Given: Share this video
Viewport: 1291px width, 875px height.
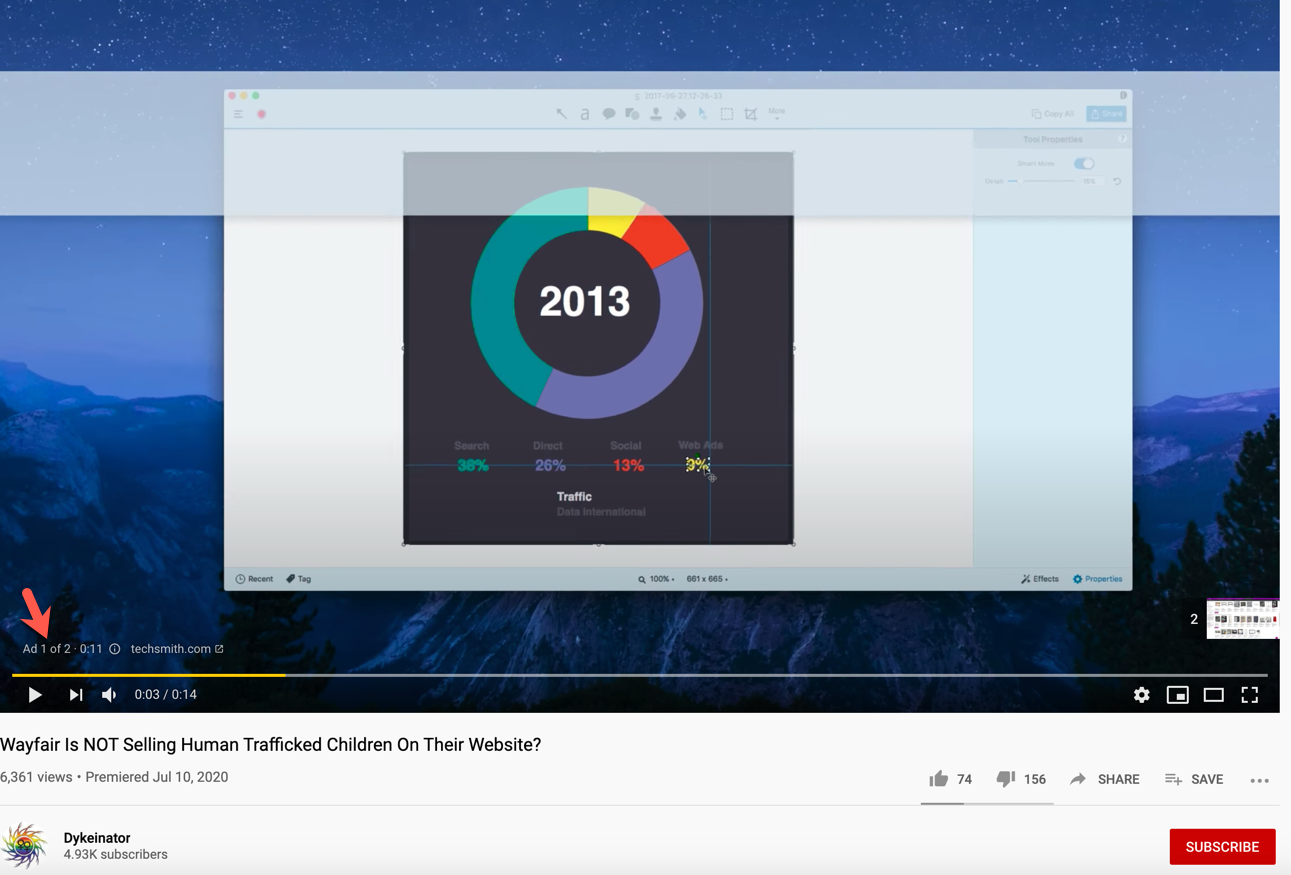Looking at the screenshot, I should (x=1104, y=779).
